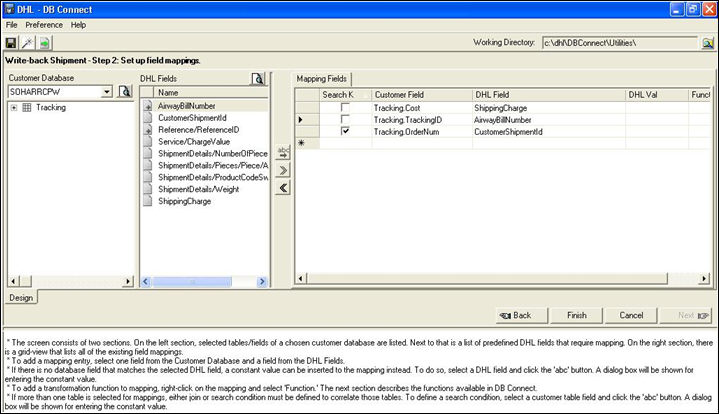Open the Help menu
Viewport: 719px width, 414px height.
point(78,25)
